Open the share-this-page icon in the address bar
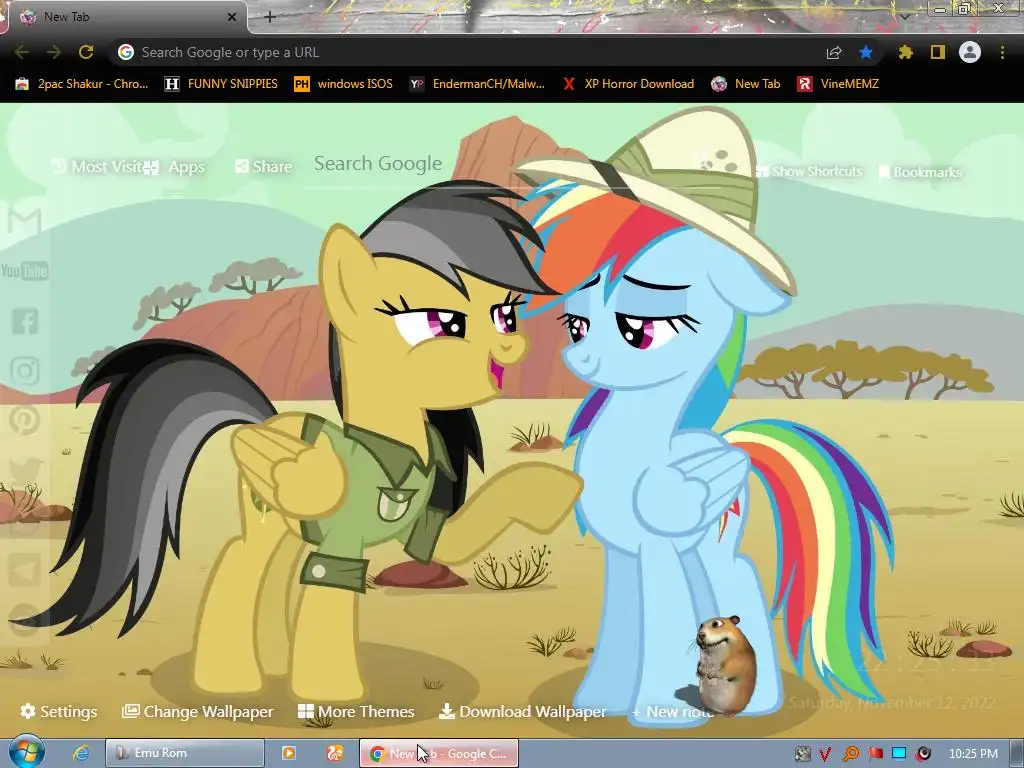Screen dimensions: 1024x768 pos(834,52)
